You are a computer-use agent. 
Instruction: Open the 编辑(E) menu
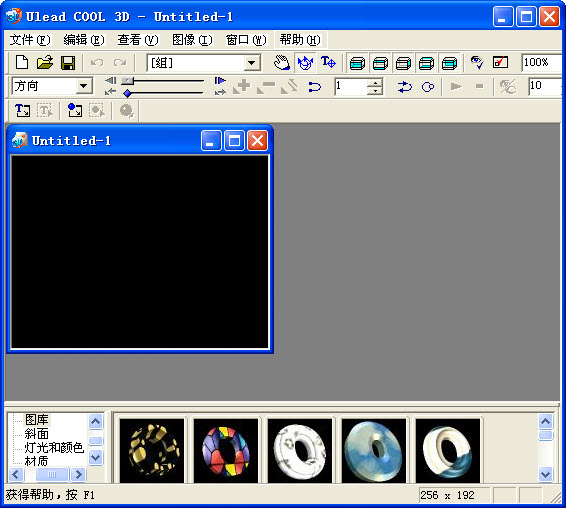(84, 40)
